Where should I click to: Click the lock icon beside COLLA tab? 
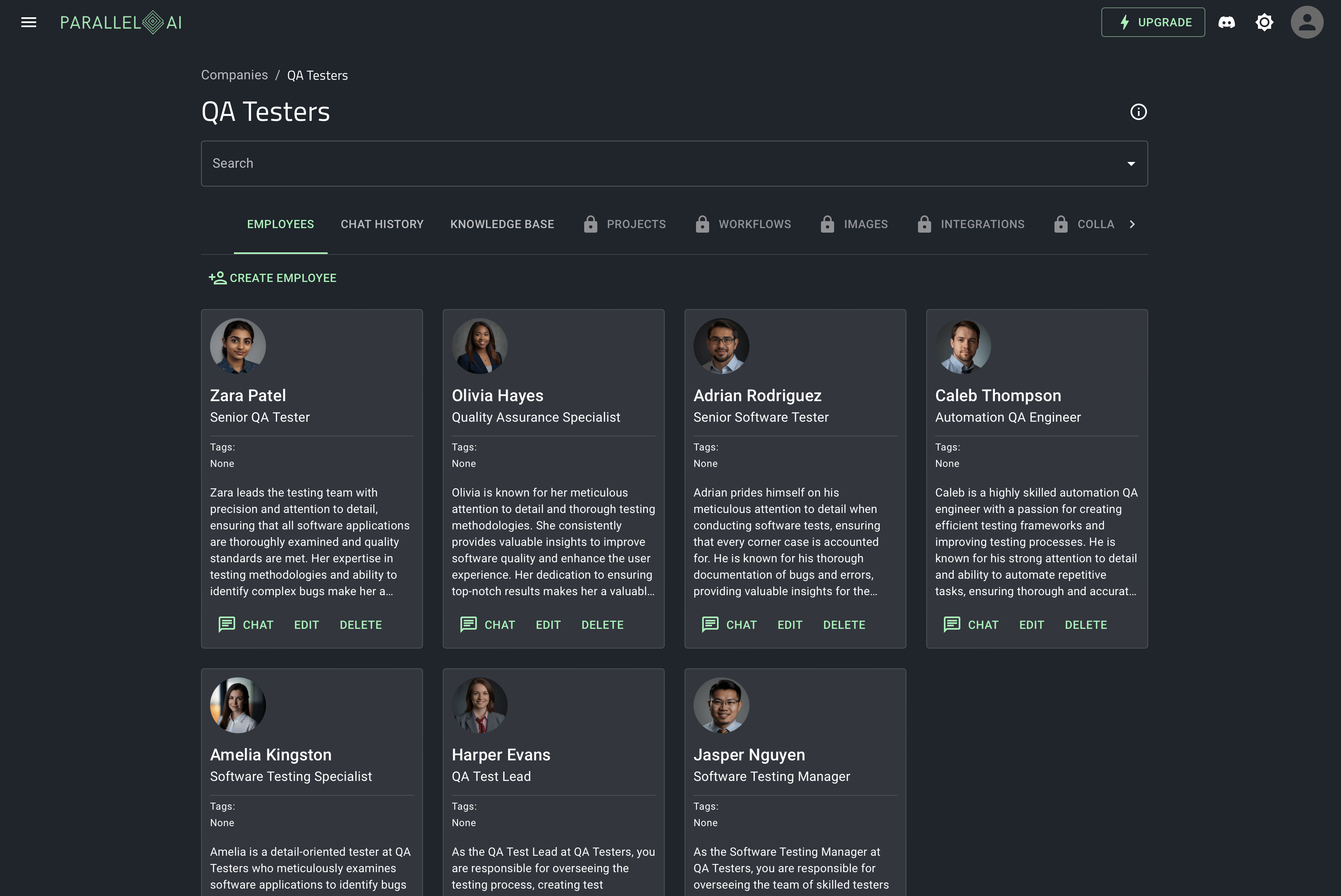1061,224
